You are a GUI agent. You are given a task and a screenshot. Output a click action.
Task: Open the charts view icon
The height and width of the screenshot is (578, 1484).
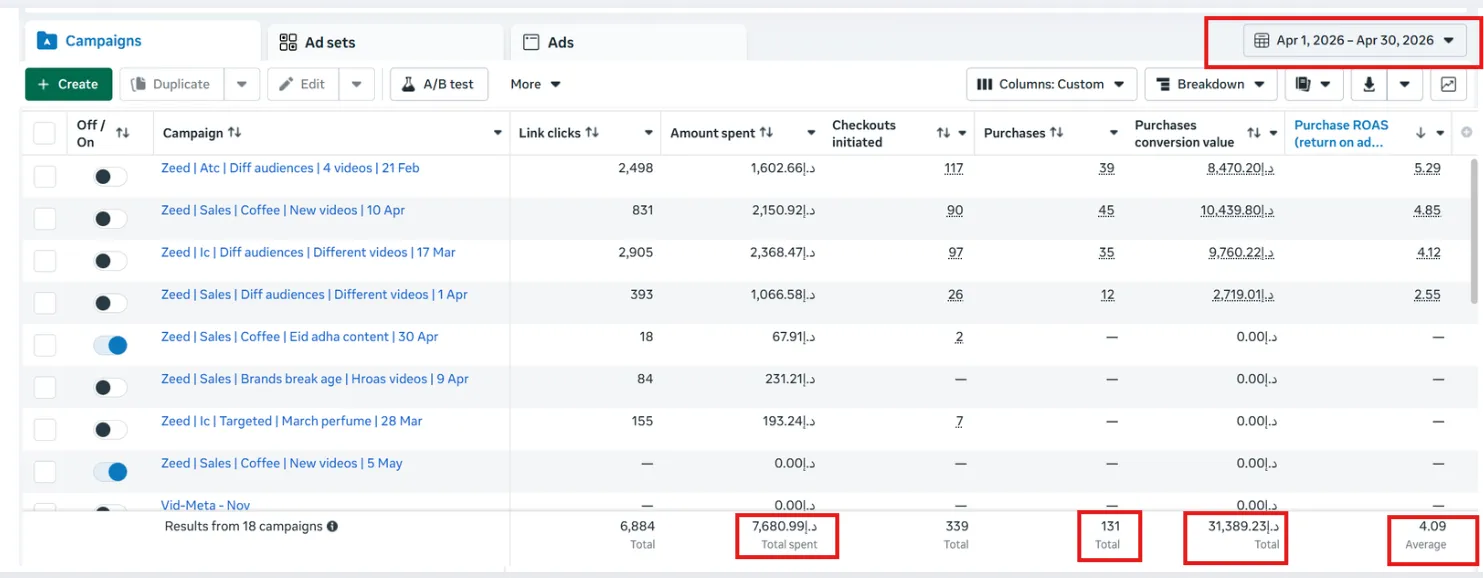coord(1448,85)
